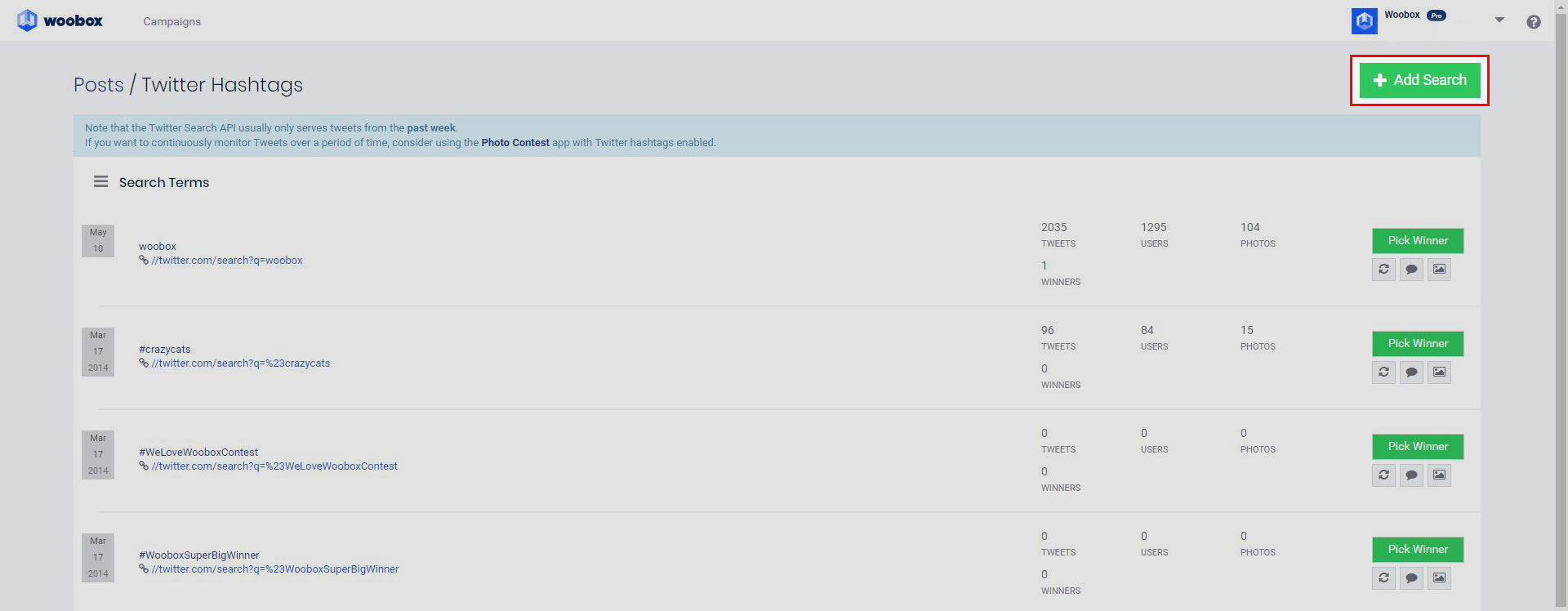View tweets for #WooboxSuperBigWinner
Screen dimensions: 1568x611
click(x=1411, y=578)
